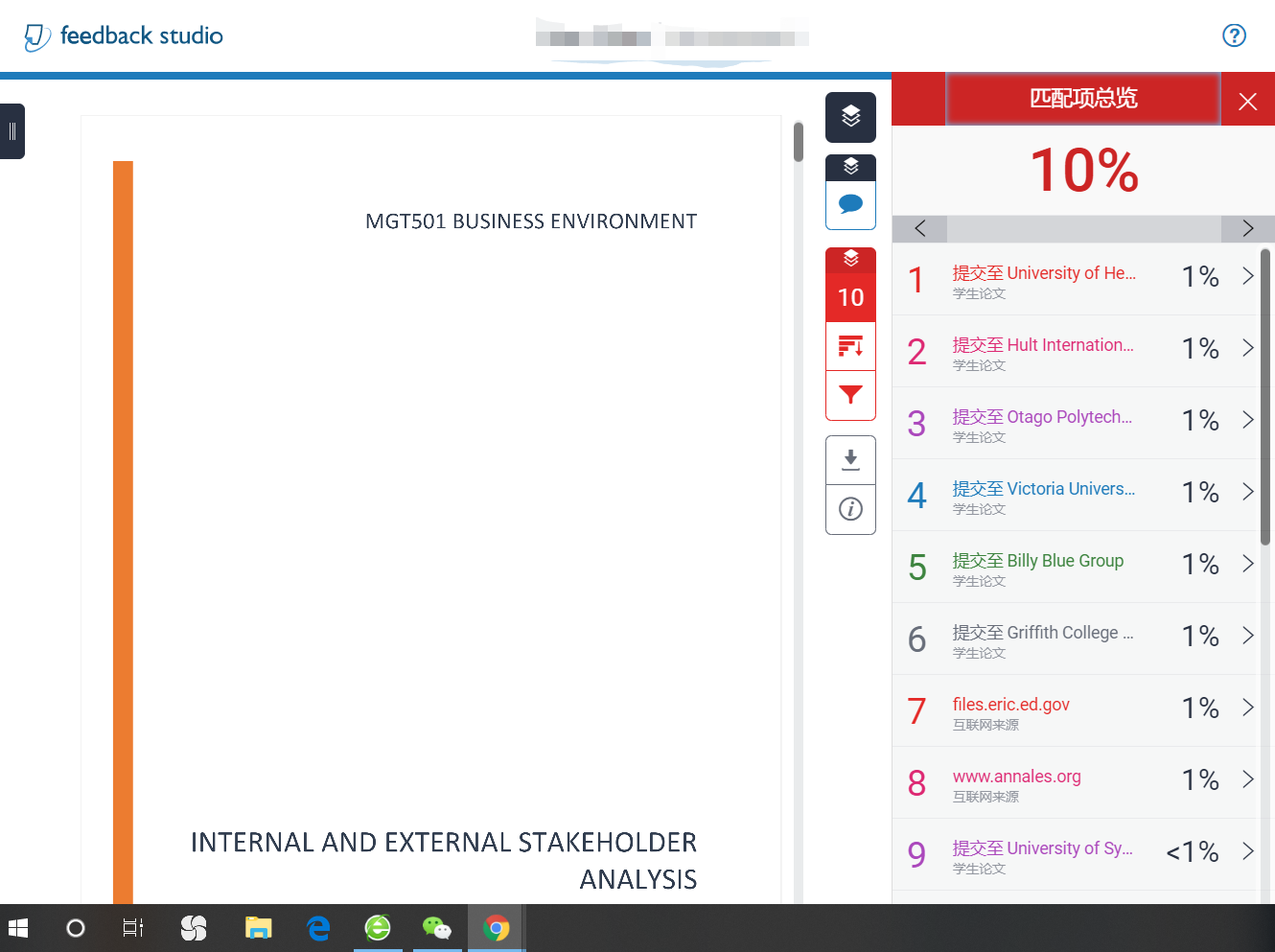Open the green 360 browser on taskbar
Image resolution: width=1275 pixels, height=952 pixels.
[x=378, y=928]
